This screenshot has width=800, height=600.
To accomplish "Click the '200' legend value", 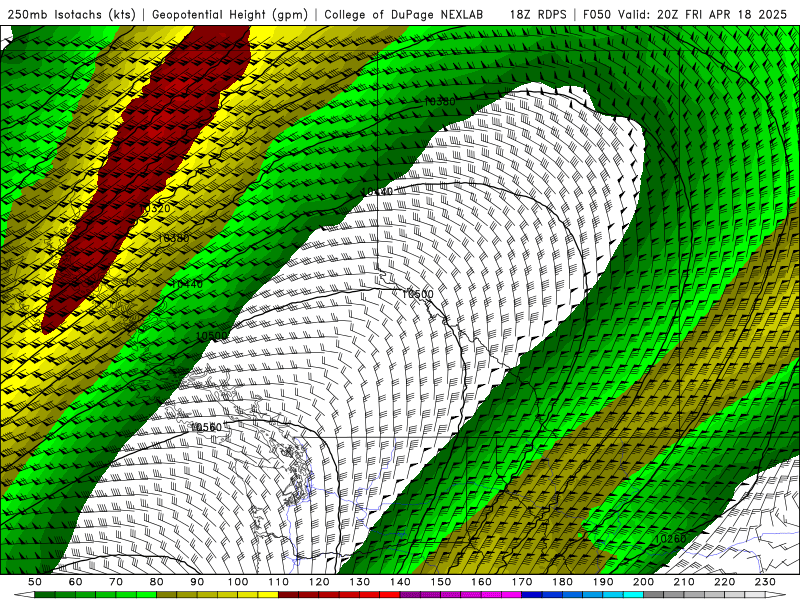I will coord(644,582).
